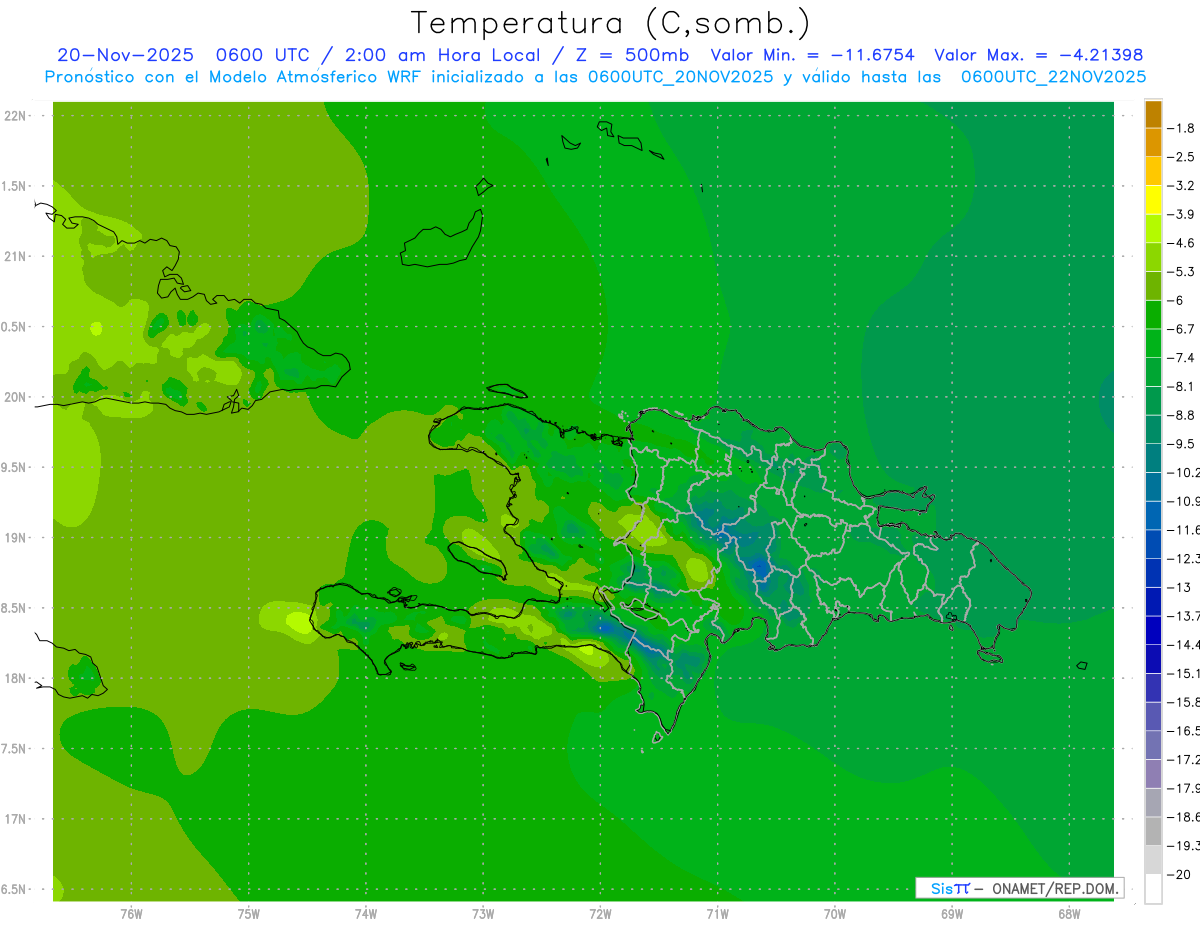Click the '68W' longitude label

click(1069, 913)
